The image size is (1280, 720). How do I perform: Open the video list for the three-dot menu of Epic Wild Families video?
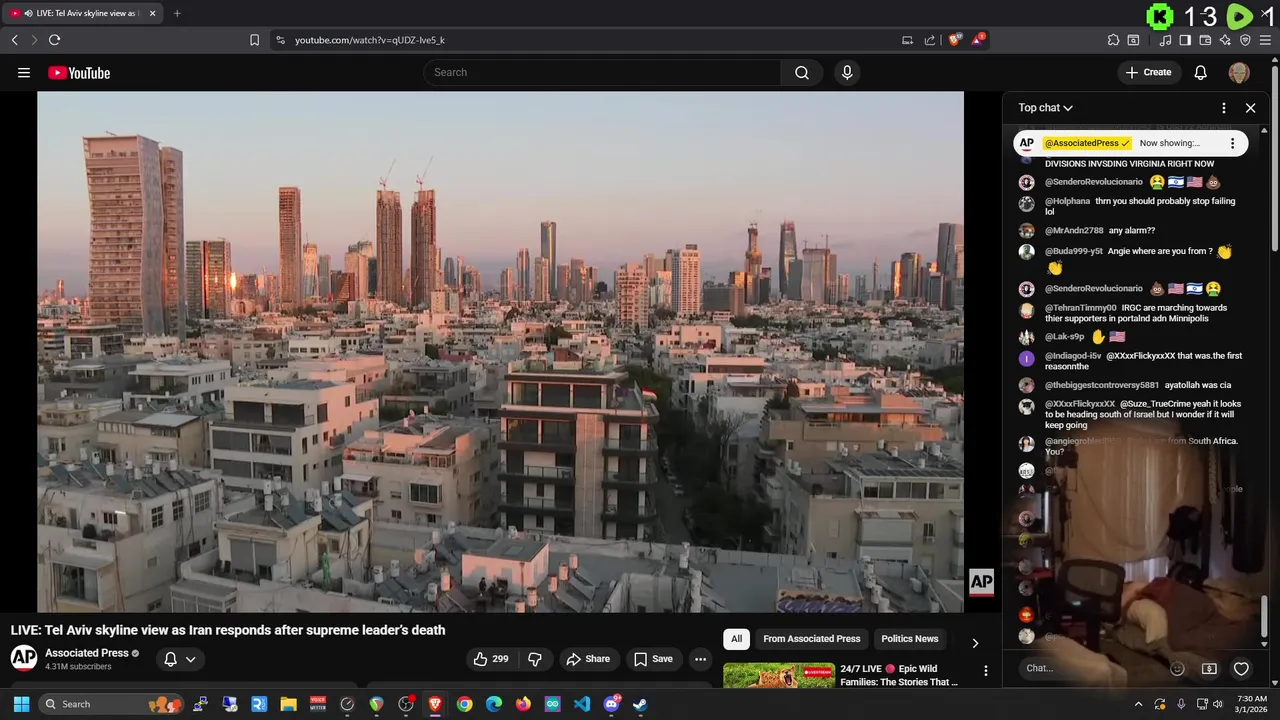(x=985, y=671)
